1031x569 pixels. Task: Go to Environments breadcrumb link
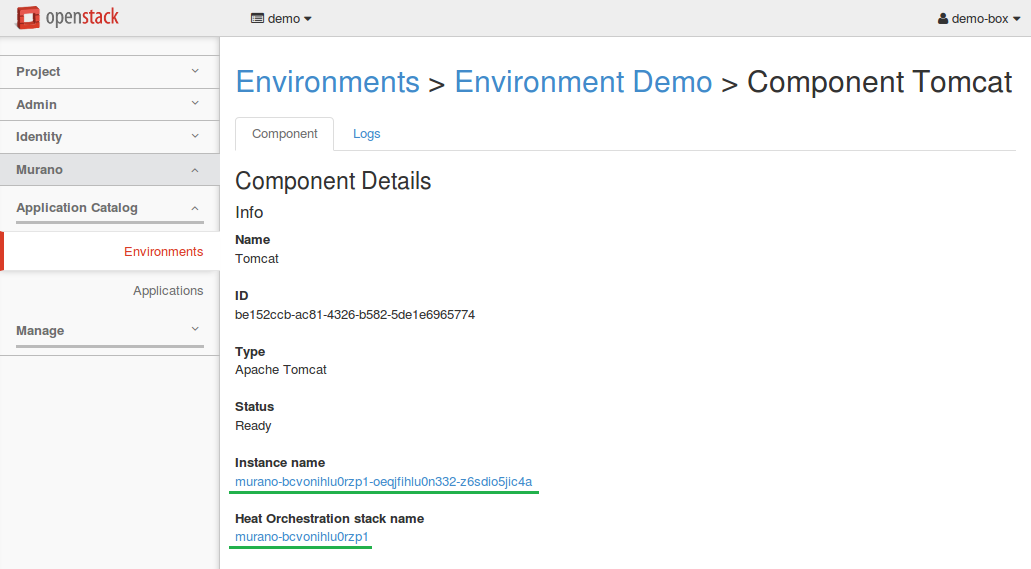pos(327,82)
